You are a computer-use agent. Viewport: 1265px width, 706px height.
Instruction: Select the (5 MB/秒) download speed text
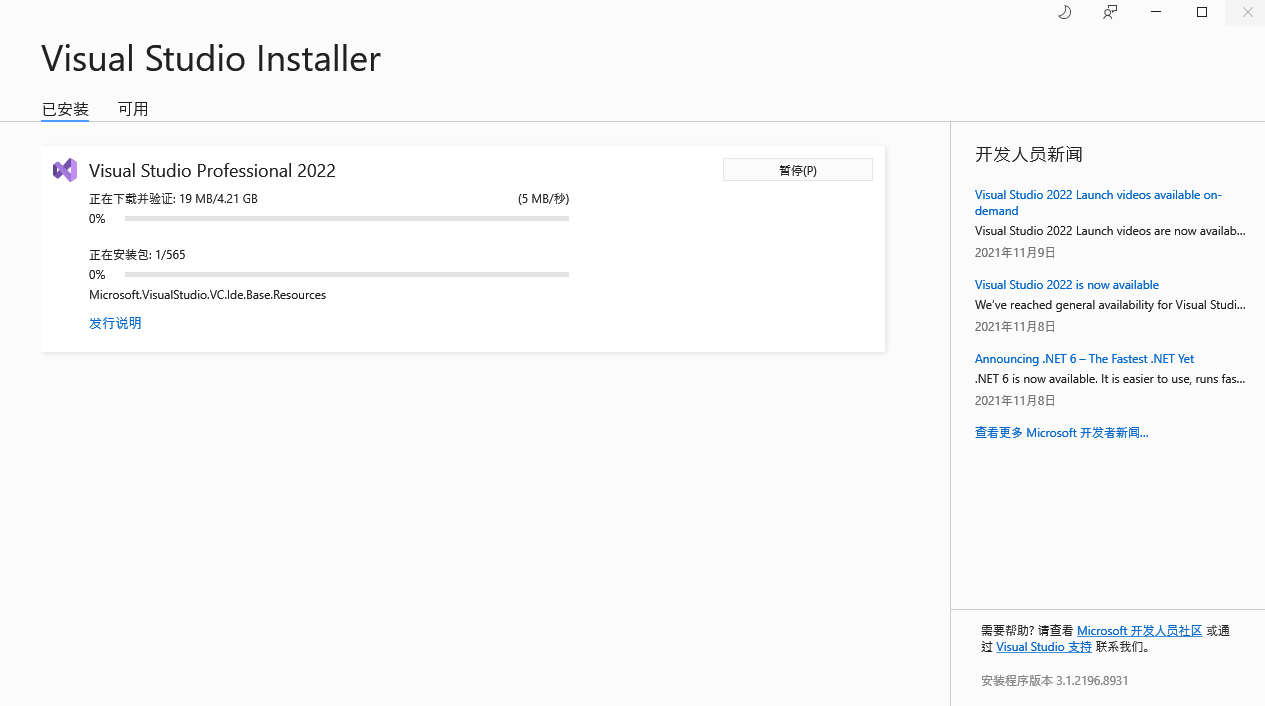(543, 198)
